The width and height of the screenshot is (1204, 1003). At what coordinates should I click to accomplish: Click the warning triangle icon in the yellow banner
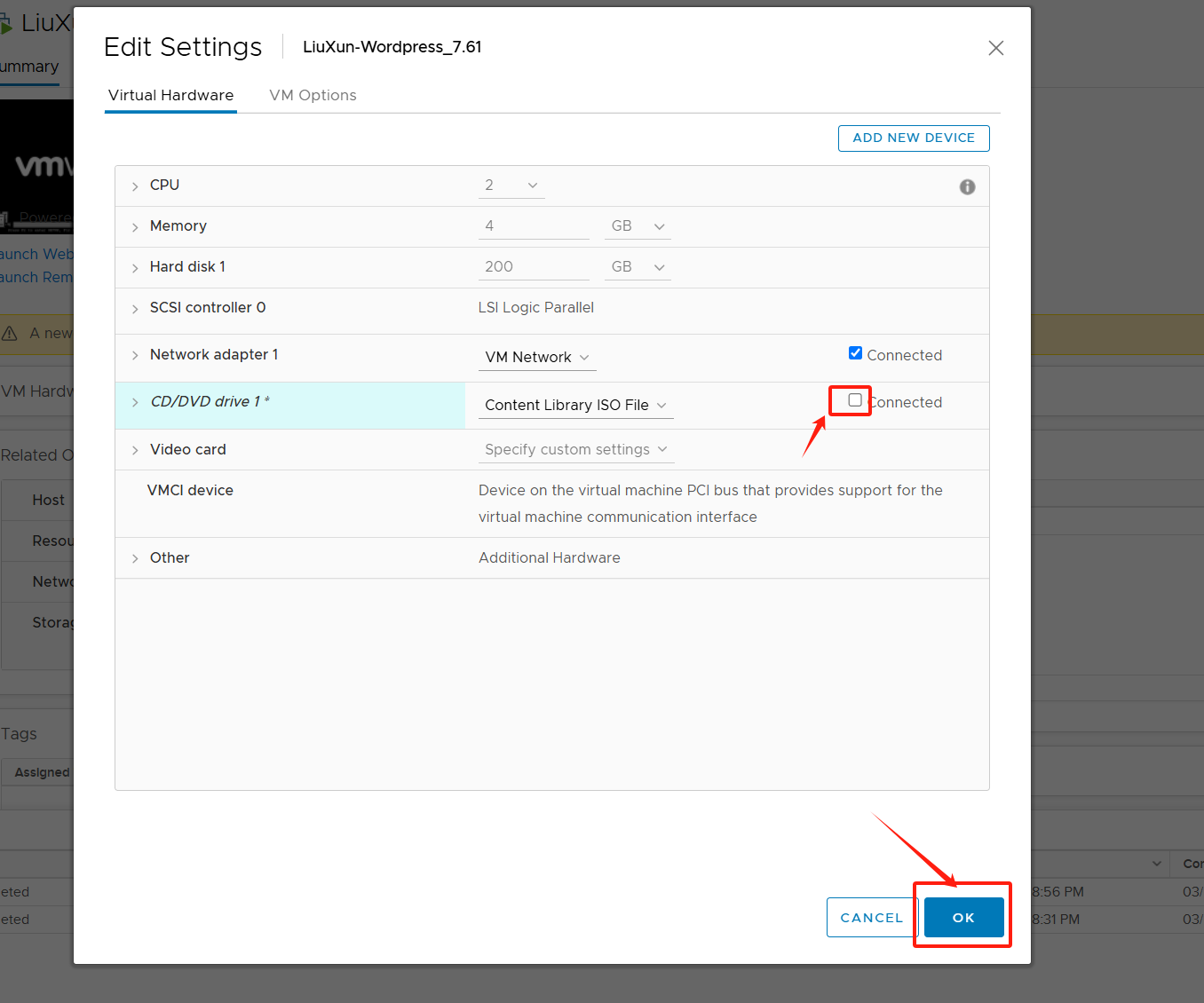coord(10,333)
